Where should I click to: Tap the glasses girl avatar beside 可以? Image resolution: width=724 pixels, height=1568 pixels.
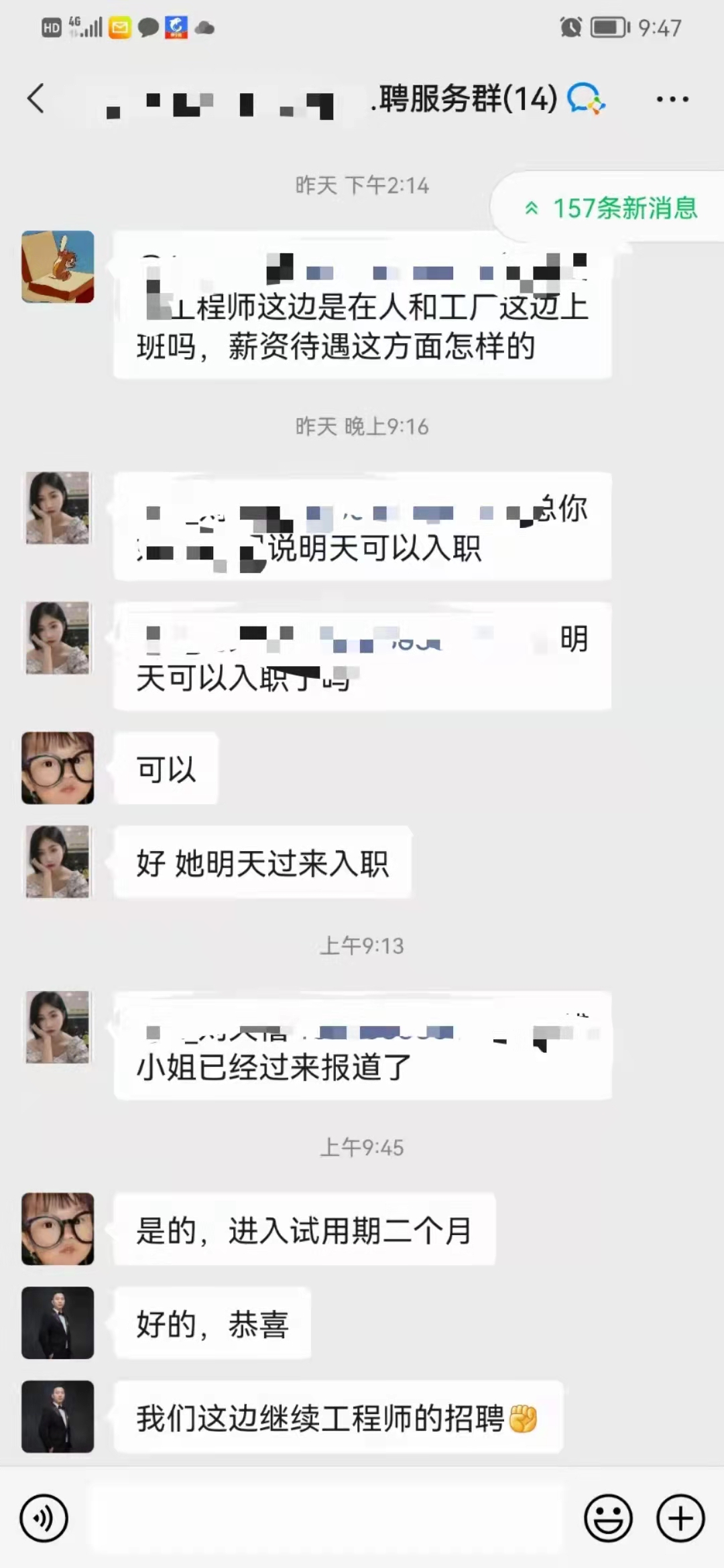click(58, 768)
